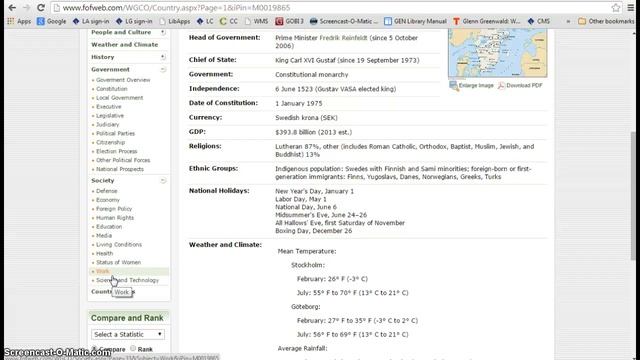Expand the People and Culture section
The image size is (640, 360).
163,32
